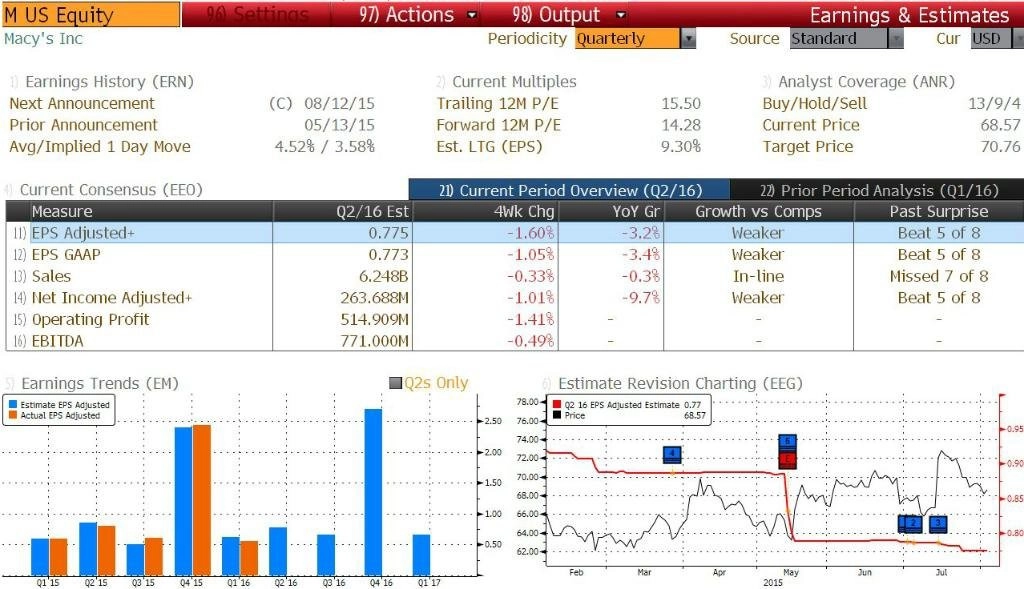The width and height of the screenshot is (1024, 589).
Task: Click the Past Surprise column header
Action: [938, 212]
